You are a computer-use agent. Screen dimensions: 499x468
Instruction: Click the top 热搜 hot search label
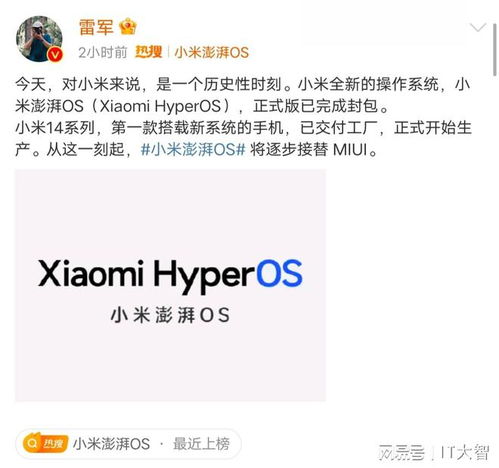(x=149, y=52)
